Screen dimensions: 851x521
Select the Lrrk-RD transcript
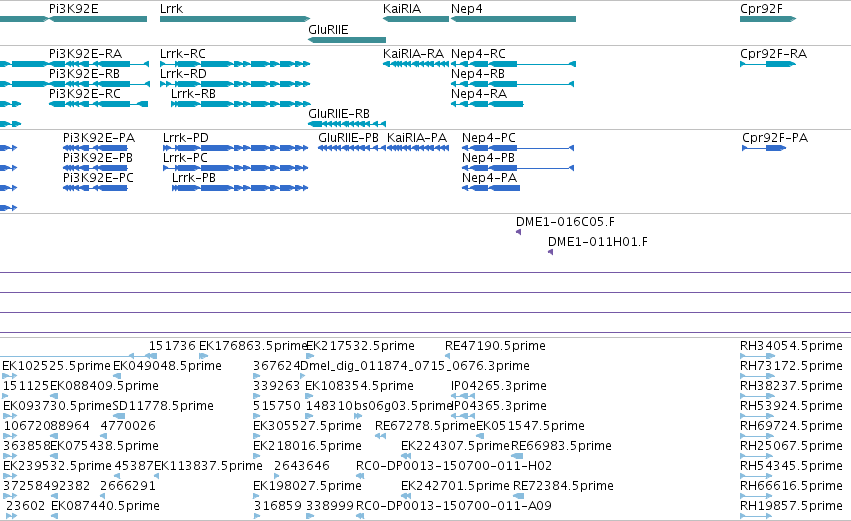click(235, 84)
